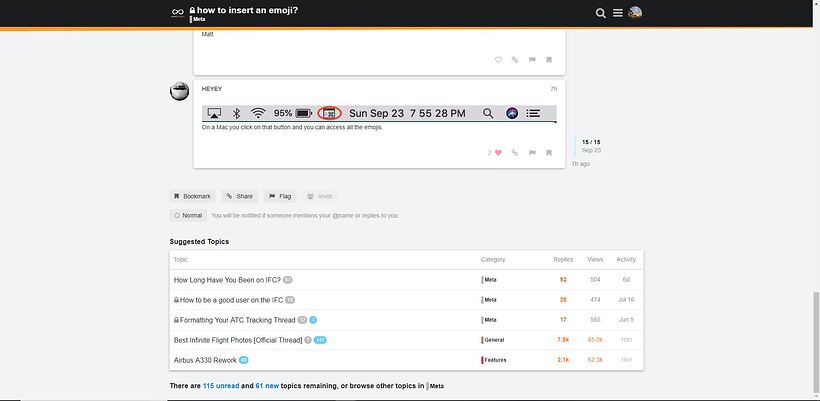The height and width of the screenshot is (401, 820).
Task: Like Matt's post with the heart icon
Action: [498, 60]
